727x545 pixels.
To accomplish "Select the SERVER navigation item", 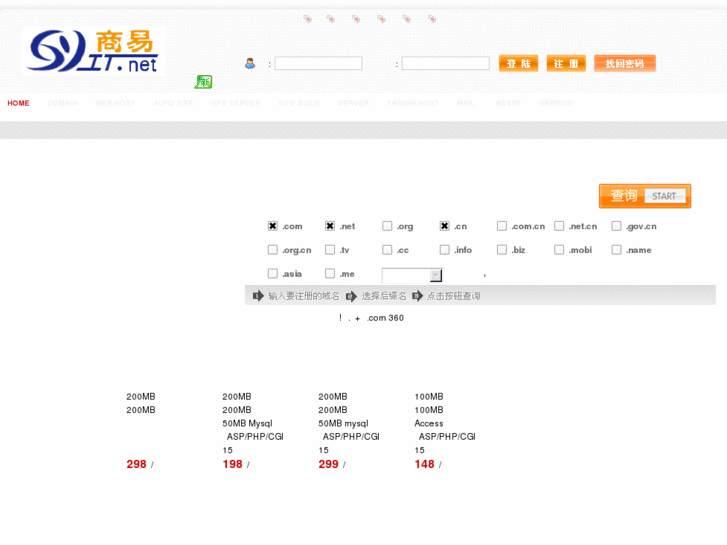I will (x=353, y=103).
